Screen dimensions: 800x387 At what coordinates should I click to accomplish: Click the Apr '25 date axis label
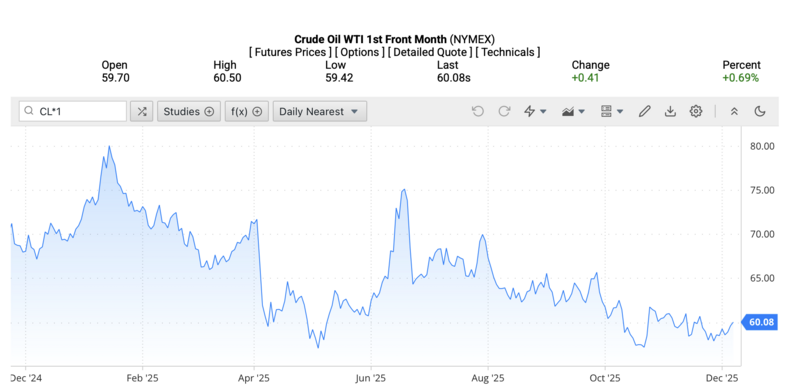254,378
